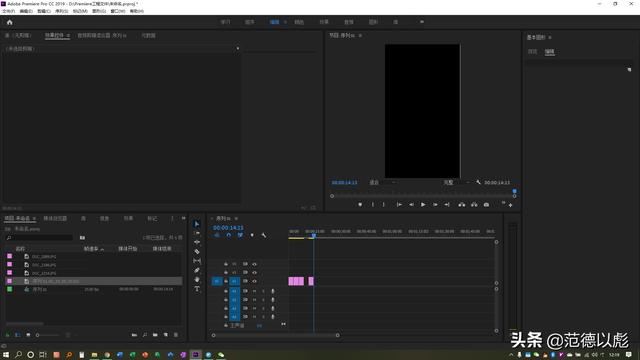Toggle V1 track output eye

pyautogui.click(x=254, y=281)
